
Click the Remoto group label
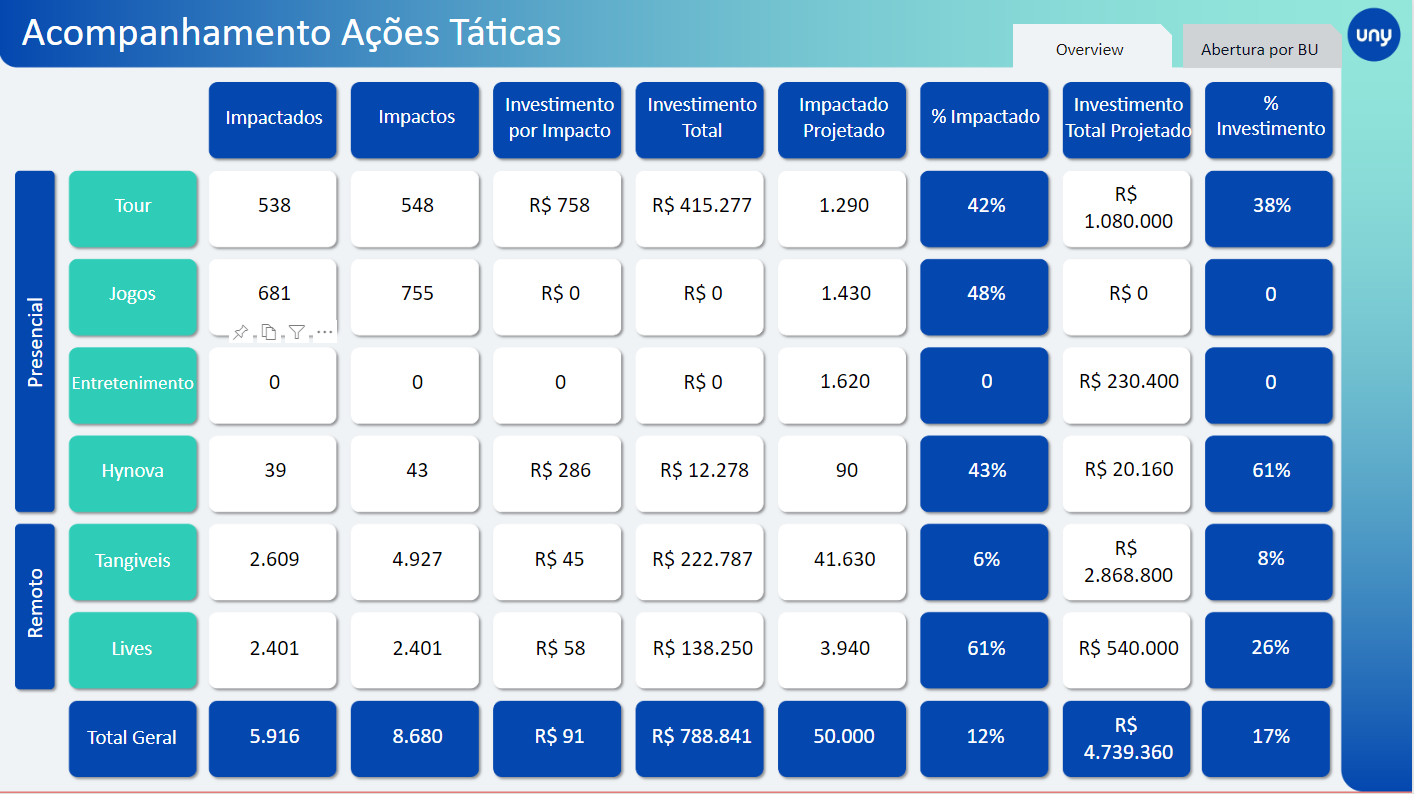[35, 604]
